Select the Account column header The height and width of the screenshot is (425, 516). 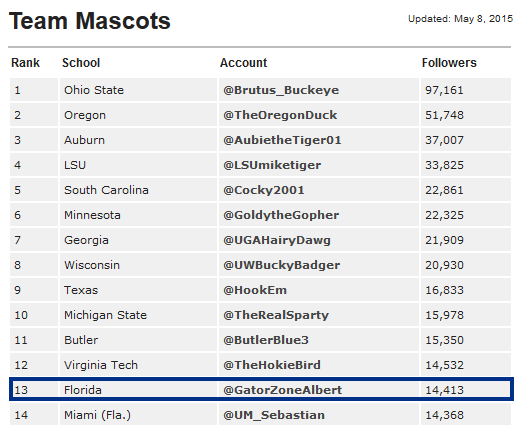point(243,63)
